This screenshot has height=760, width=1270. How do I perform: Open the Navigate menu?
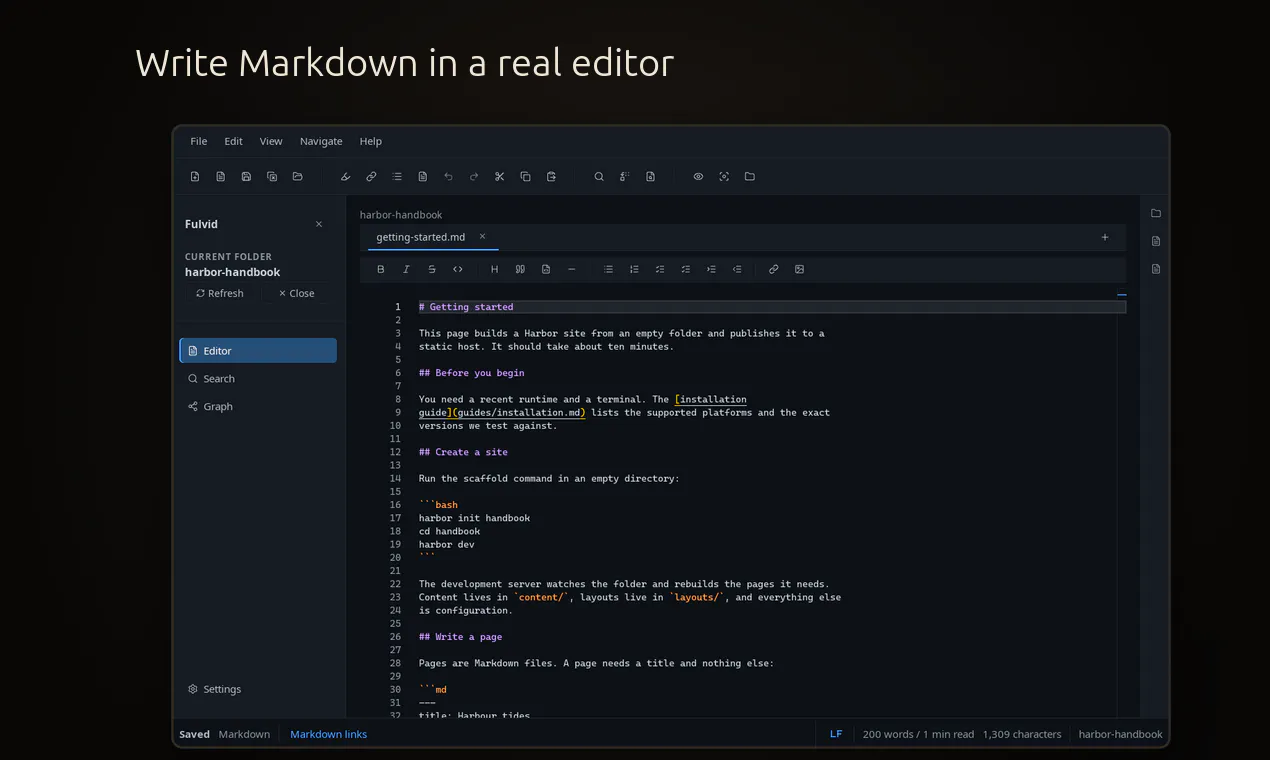(x=321, y=141)
